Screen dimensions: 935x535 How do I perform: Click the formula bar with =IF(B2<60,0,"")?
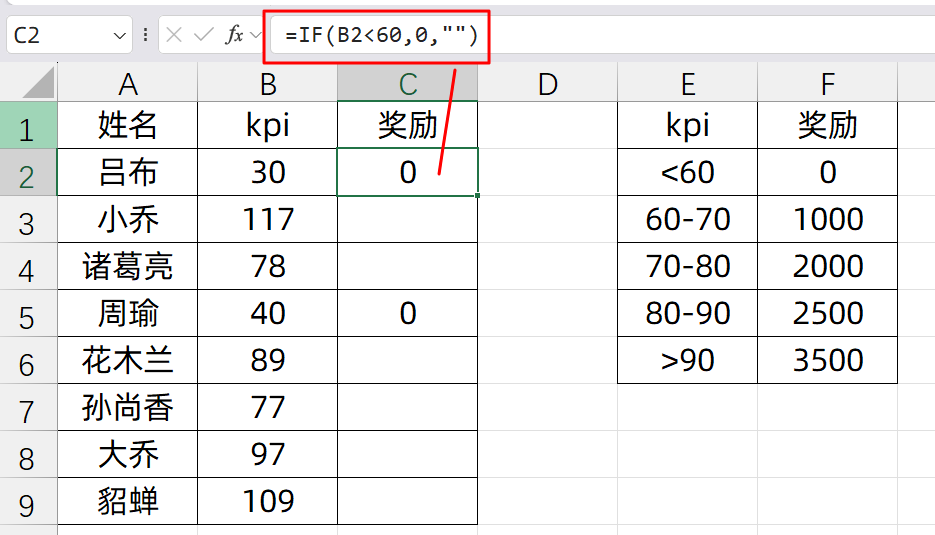[602, 35]
